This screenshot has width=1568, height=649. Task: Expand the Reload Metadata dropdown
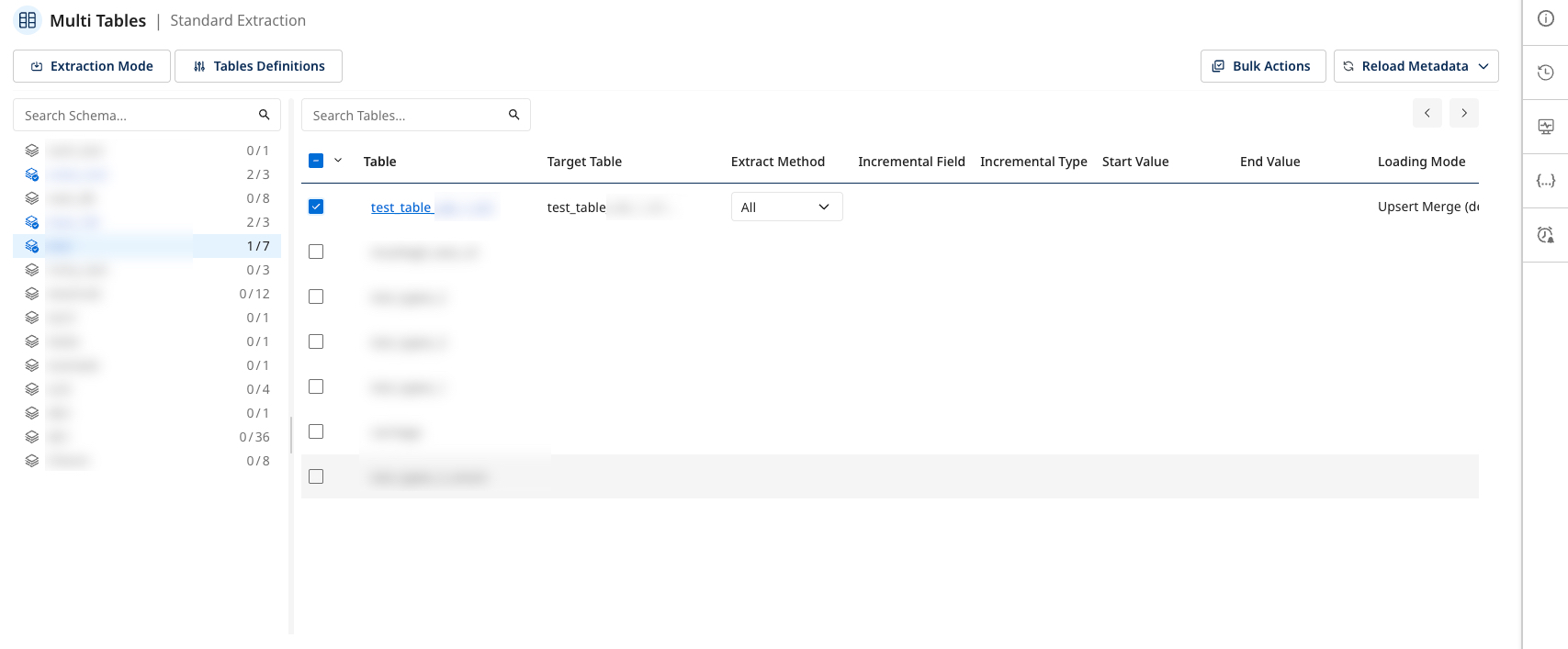click(x=1483, y=66)
